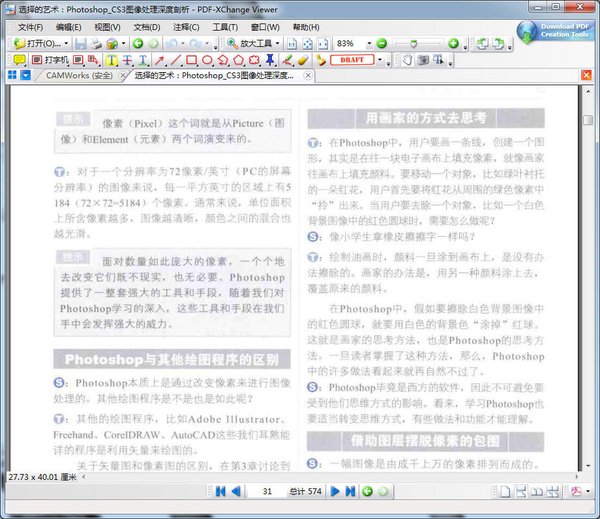This screenshot has height=519, width=600.
Task: Select the Hand tool
Action: (x=407, y=60)
